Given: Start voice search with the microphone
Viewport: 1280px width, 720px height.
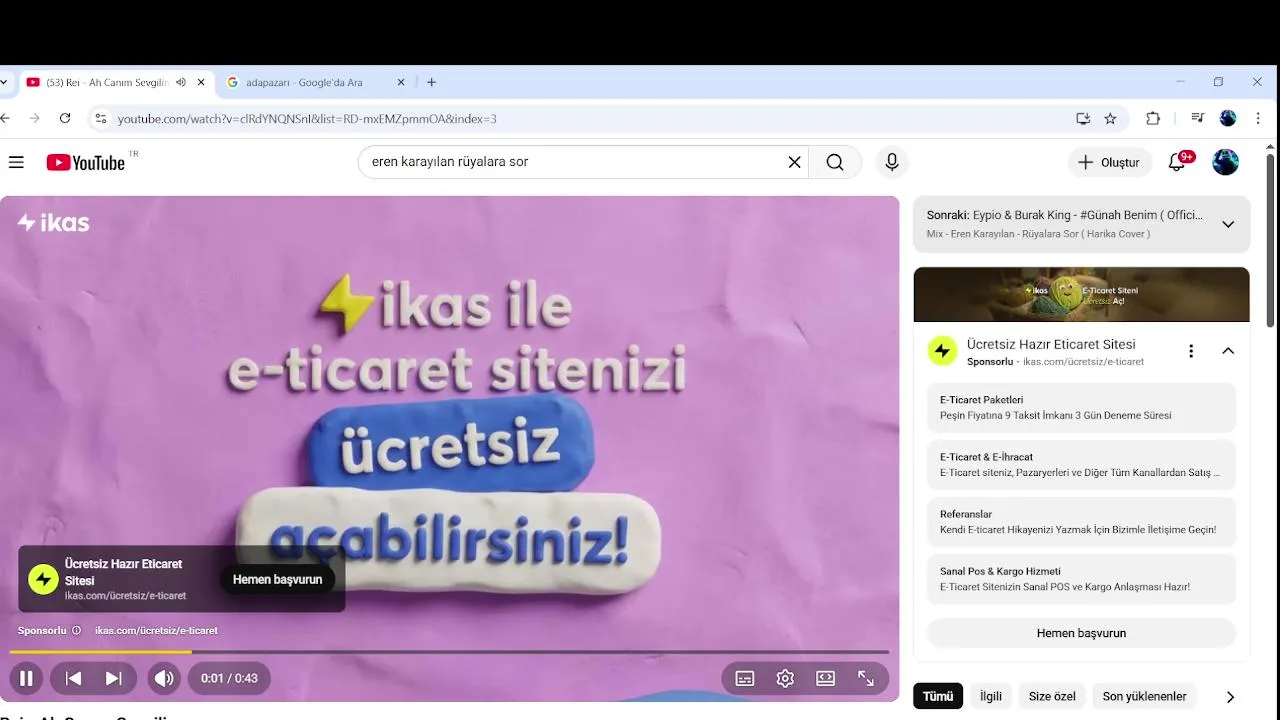Looking at the screenshot, I should [892, 162].
